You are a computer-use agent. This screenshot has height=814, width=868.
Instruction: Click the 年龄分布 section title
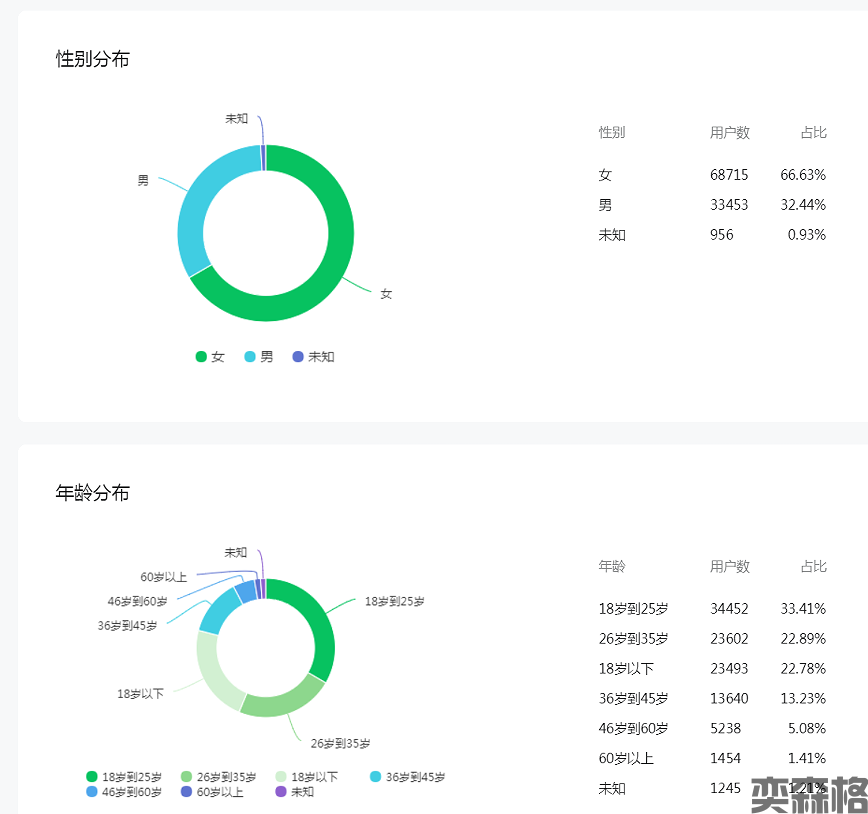pos(93,493)
